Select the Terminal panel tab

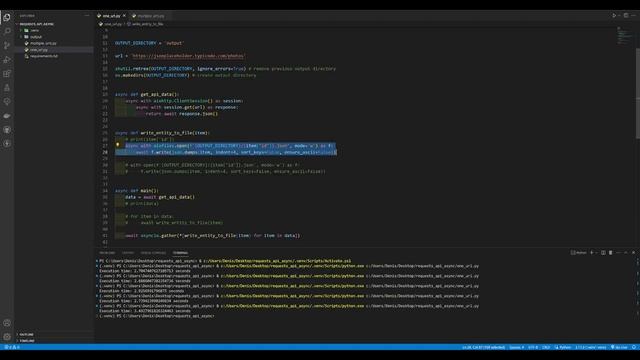(180, 253)
